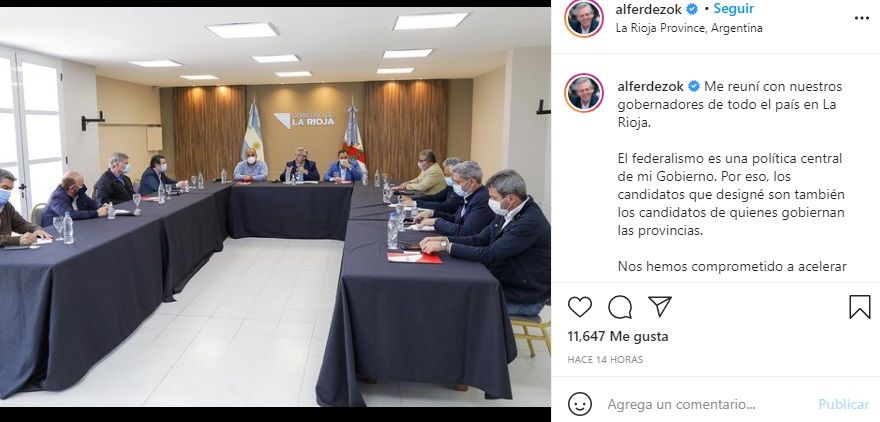
Task: Open emoji picker smiley icon
Action: pos(580,404)
